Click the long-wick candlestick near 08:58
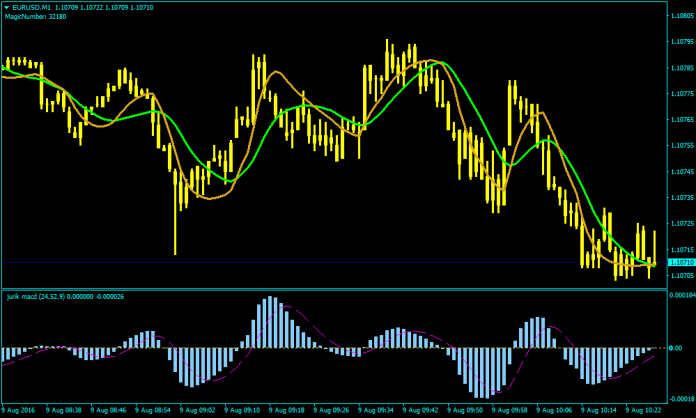This screenshot has height=418, width=696. pyautogui.click(x=175, y=215)
